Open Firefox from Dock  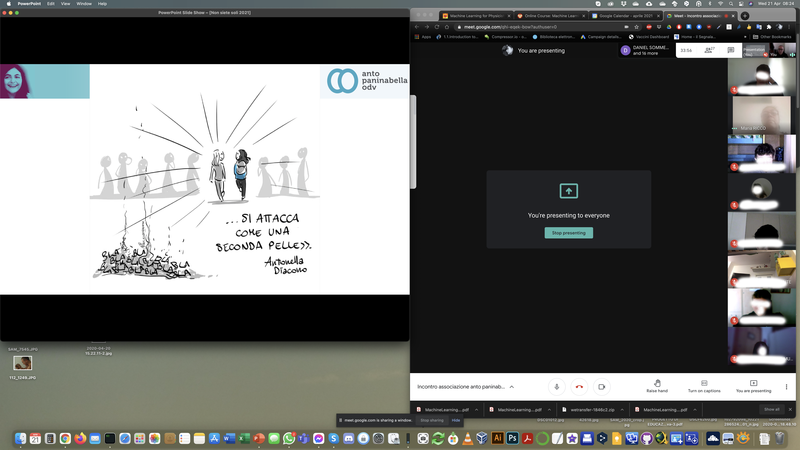80,438
